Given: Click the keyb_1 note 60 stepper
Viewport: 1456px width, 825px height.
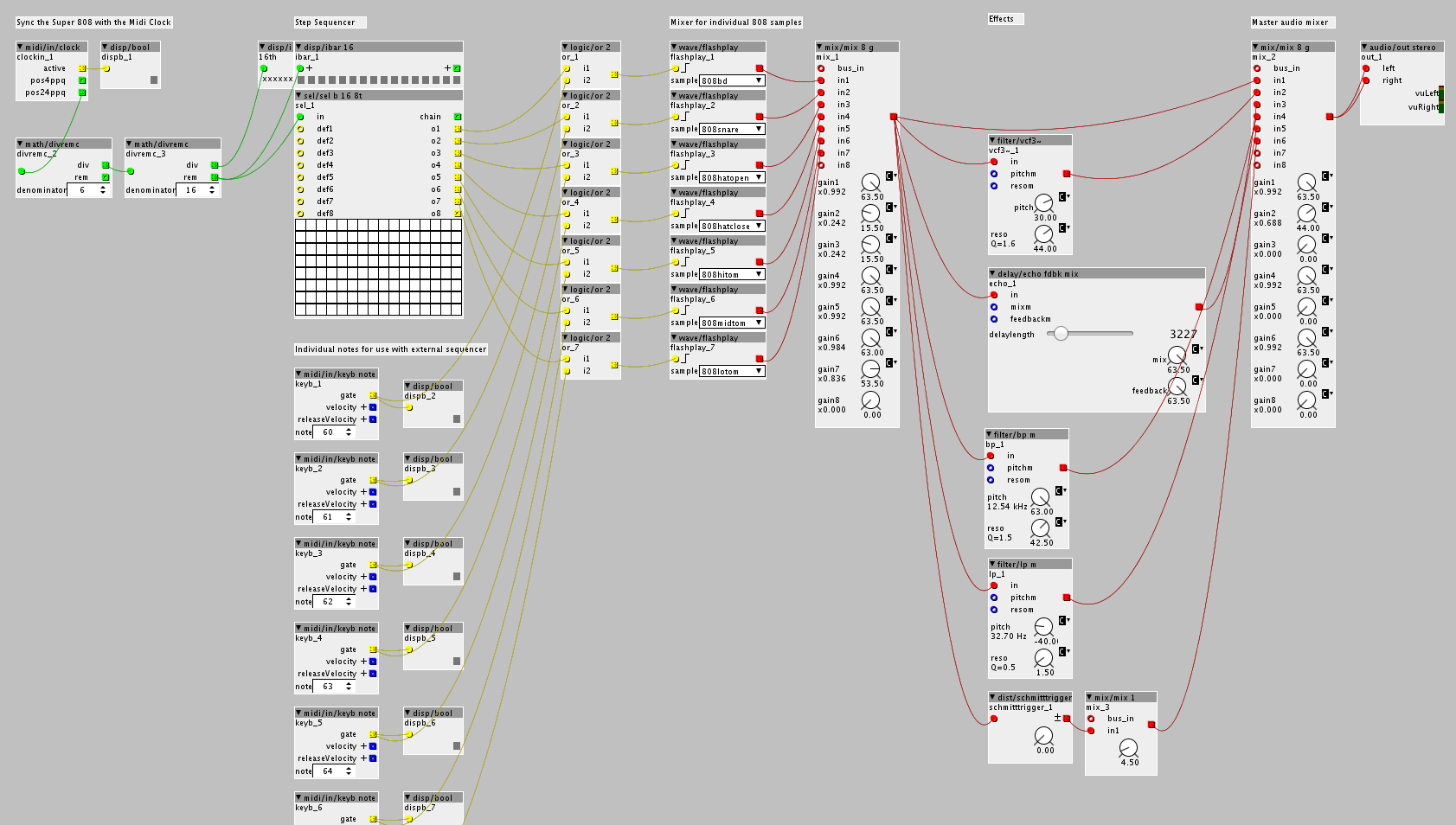Looking at the screenshot, I should [x=349, y=432].
